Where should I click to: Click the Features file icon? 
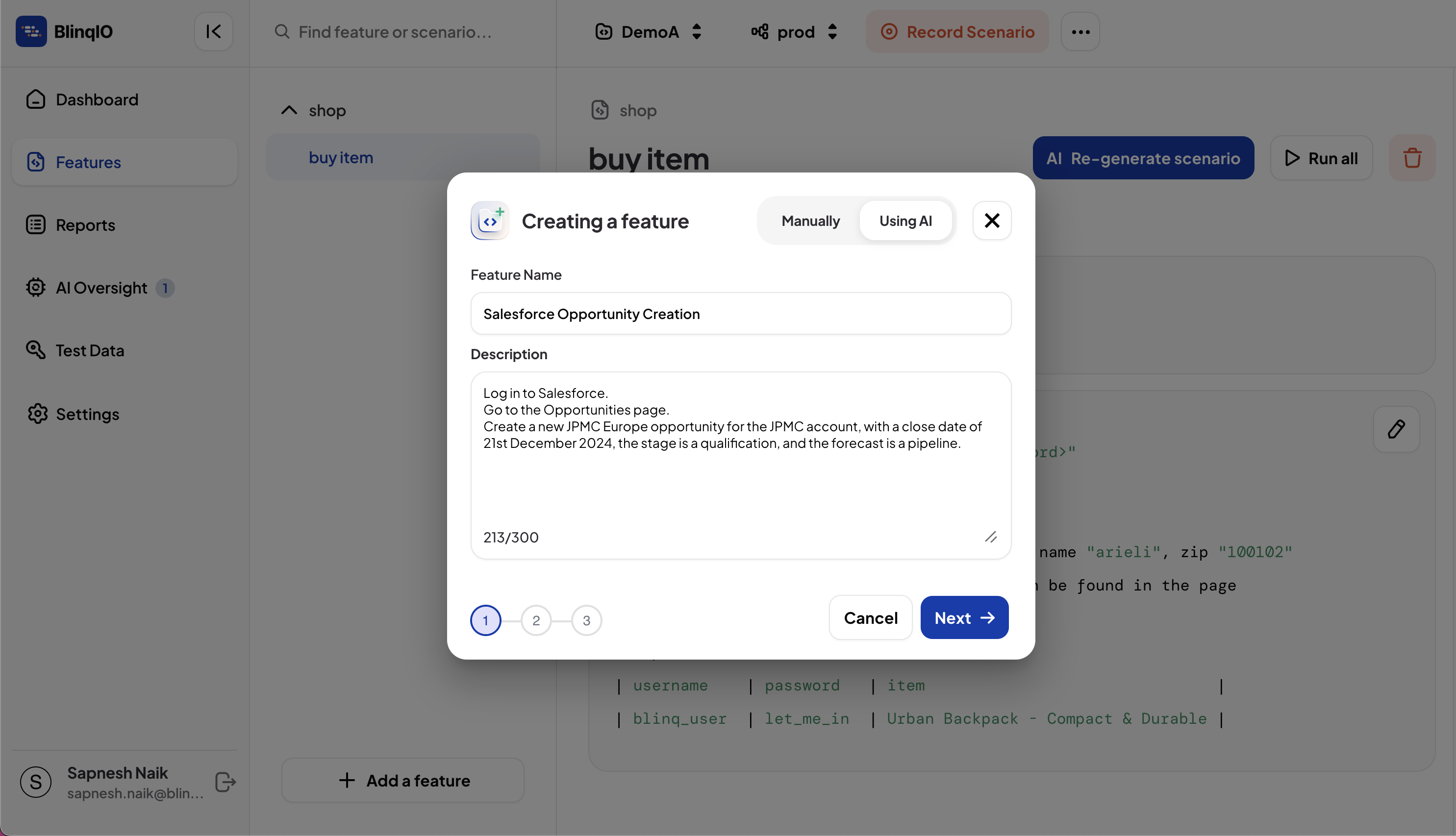tap(36, 162)
